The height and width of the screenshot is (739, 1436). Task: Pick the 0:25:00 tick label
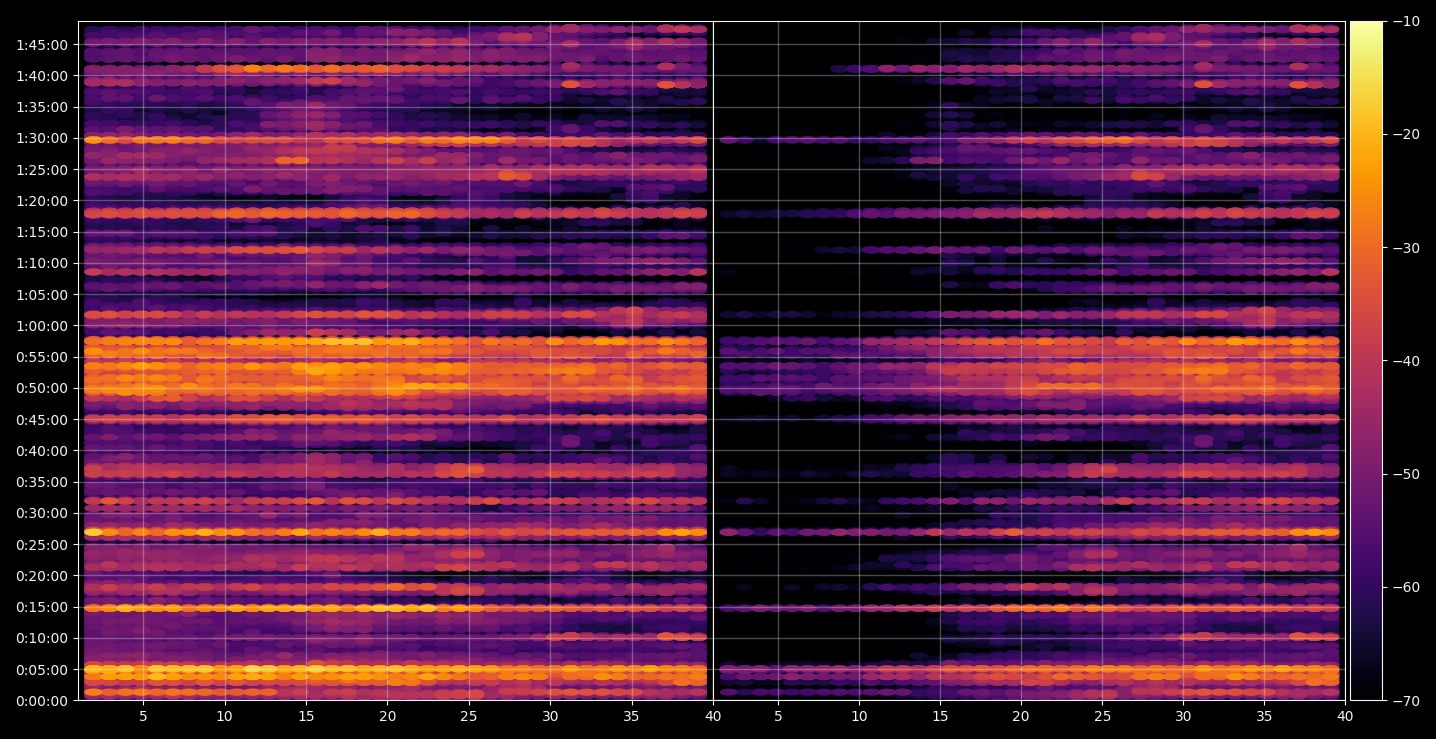(x=43, y=545)
